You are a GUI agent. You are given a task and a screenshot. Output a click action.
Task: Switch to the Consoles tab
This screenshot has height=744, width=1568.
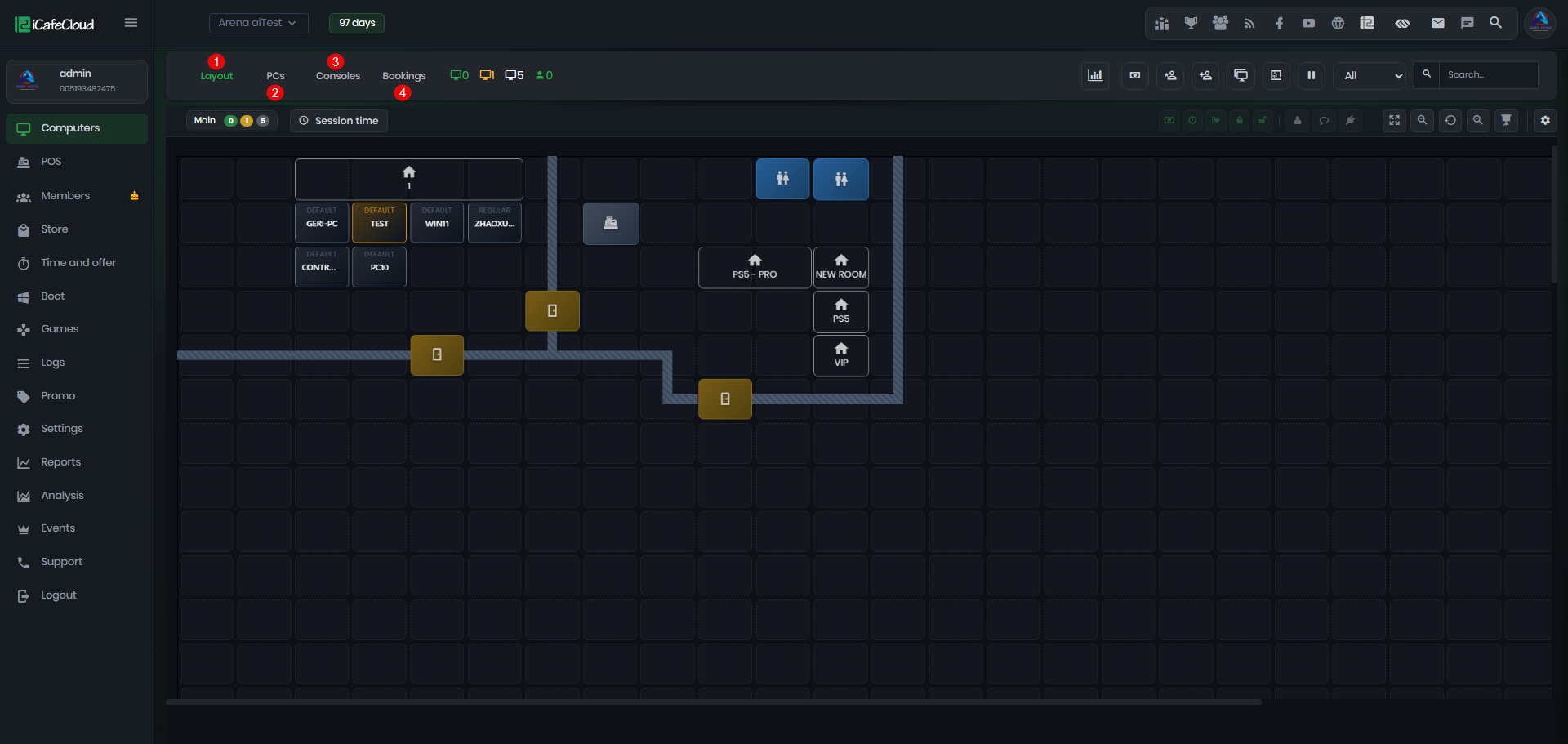[x=338, y=76]
